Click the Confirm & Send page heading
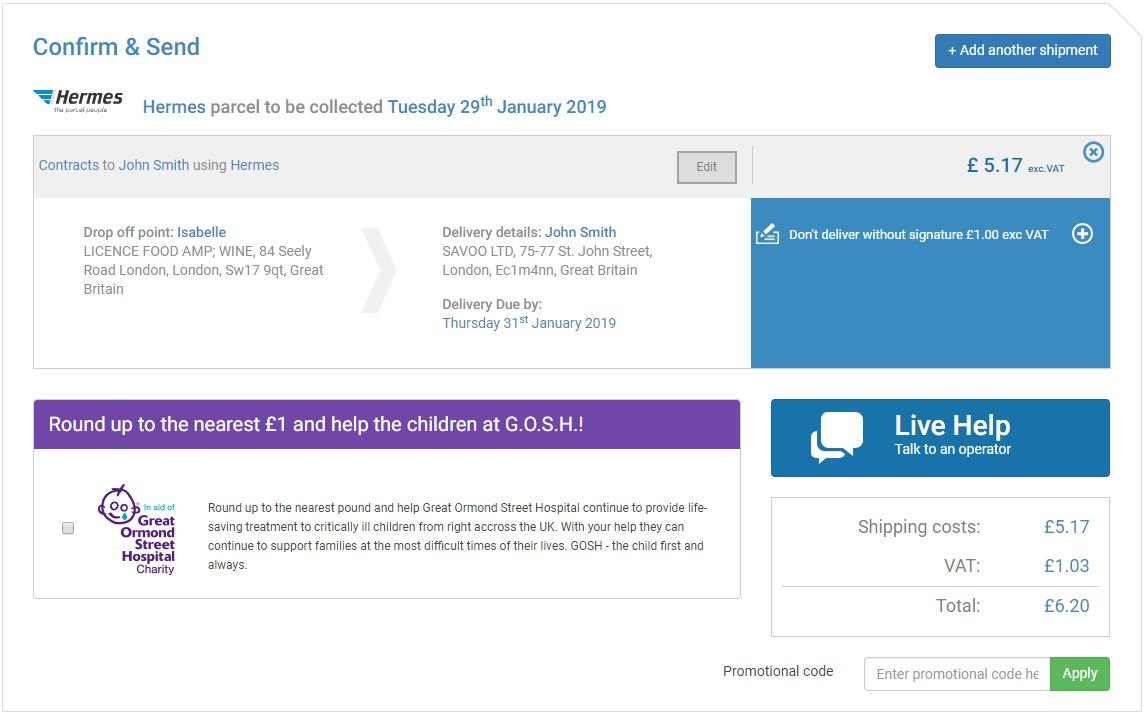This screenshot has width=1148, height=716. [116, 46]
